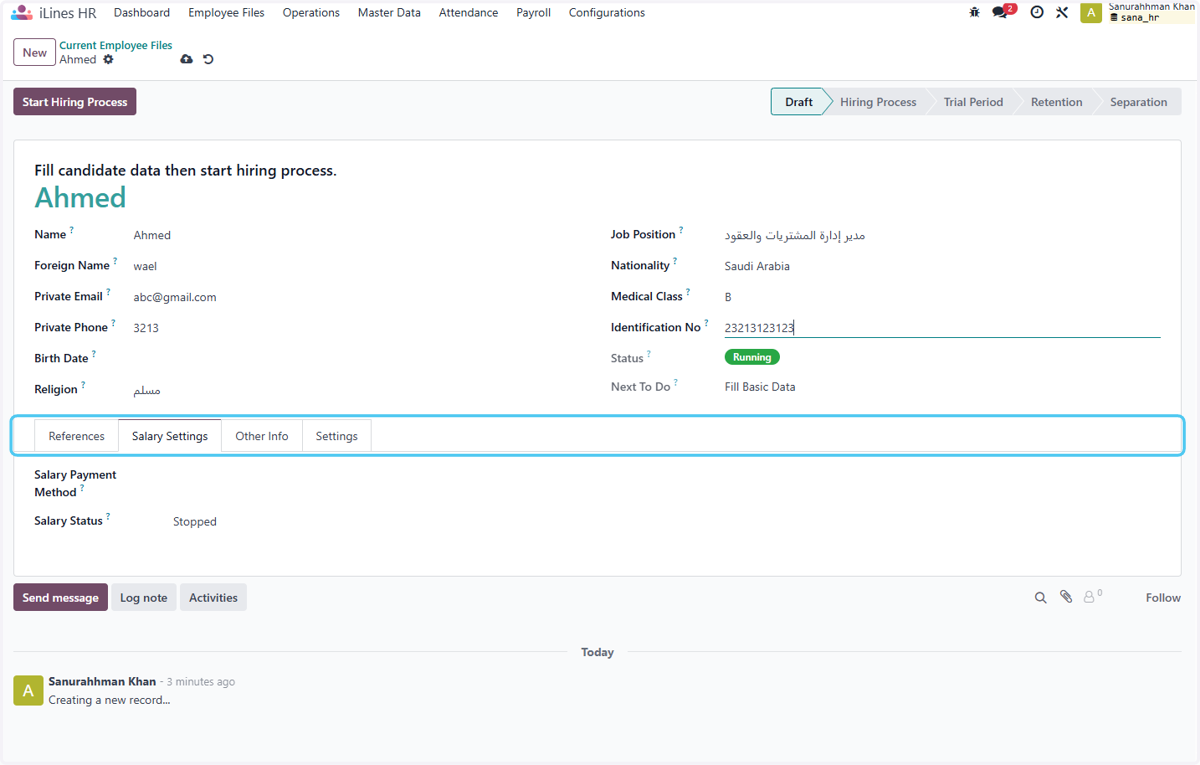
Task: Show followers via the person icon
Action: coord(1092,597)
